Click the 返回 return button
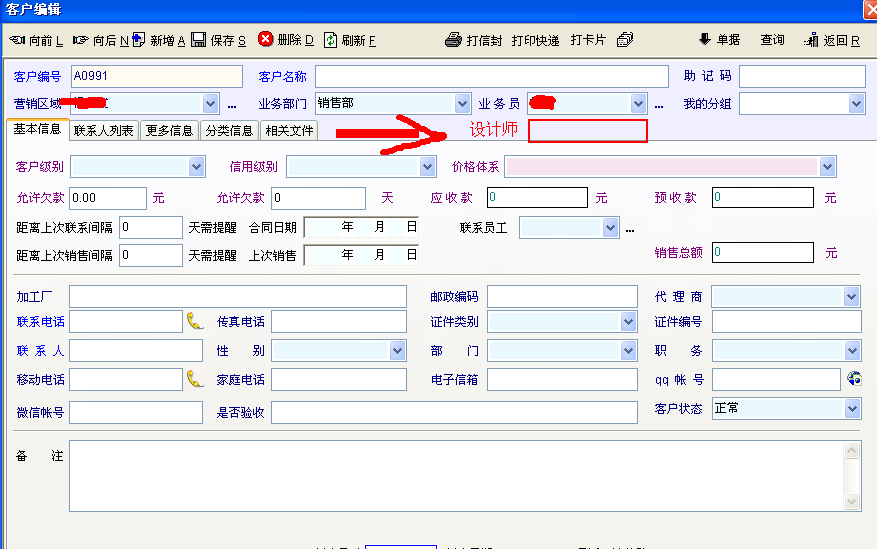This screenshot has width=877, height=549. click(832, 41)
